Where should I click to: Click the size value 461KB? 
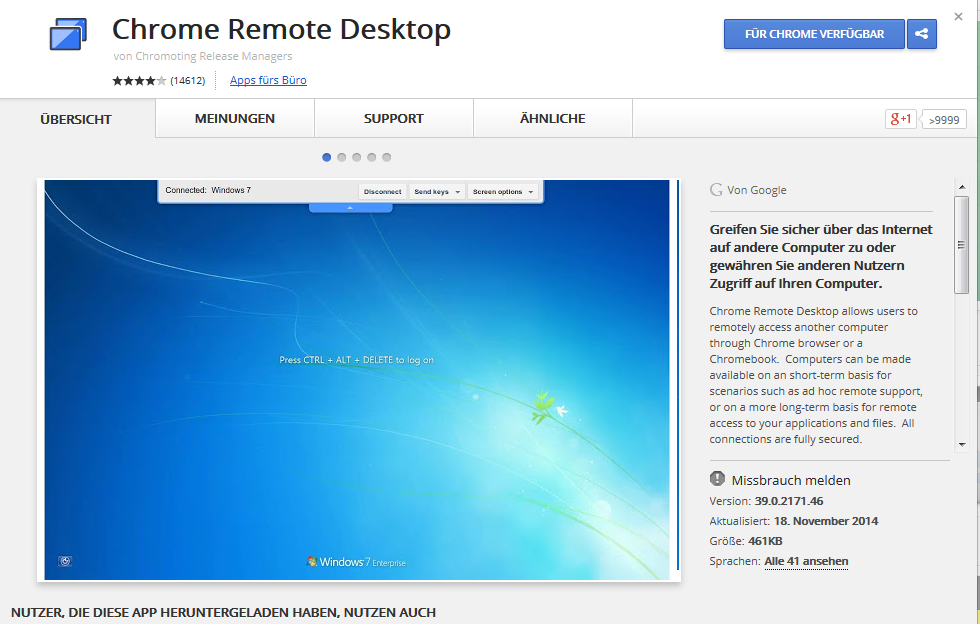click(765, 541)
